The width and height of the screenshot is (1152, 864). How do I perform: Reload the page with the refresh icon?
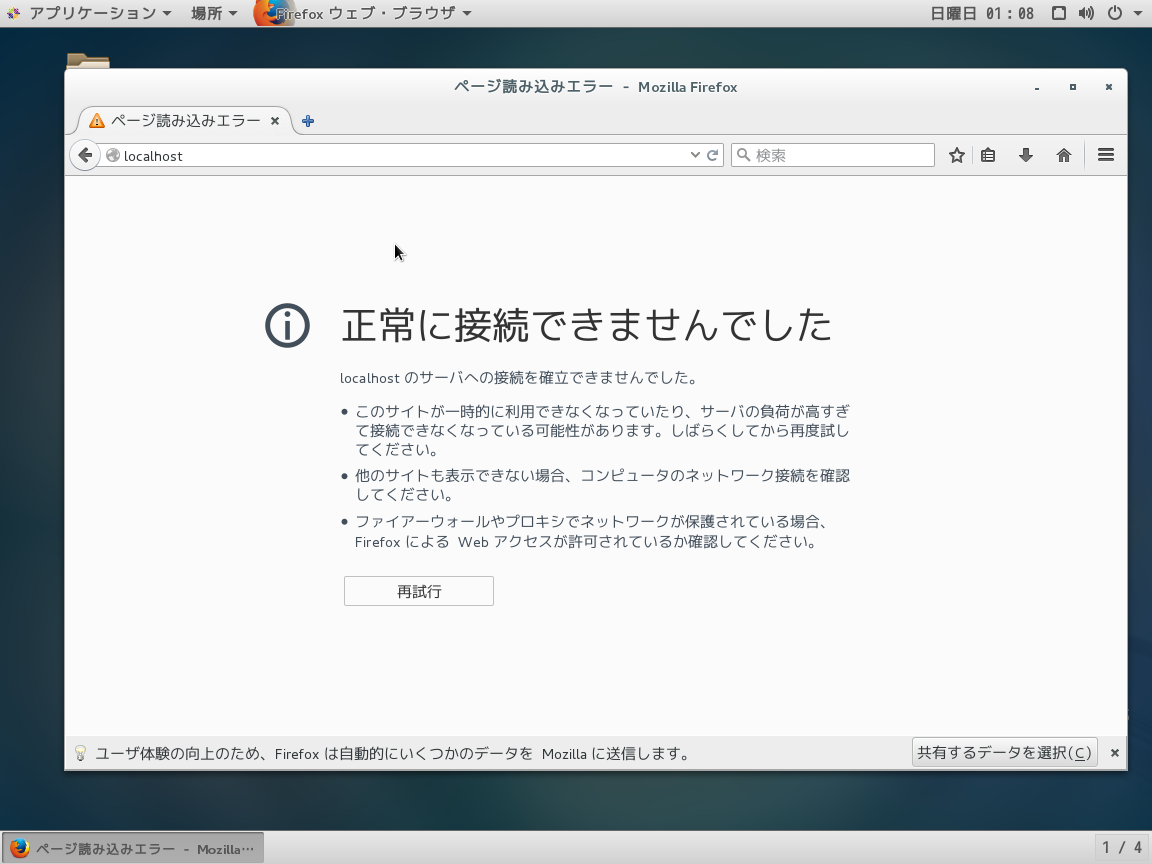[x=712, y=155]
